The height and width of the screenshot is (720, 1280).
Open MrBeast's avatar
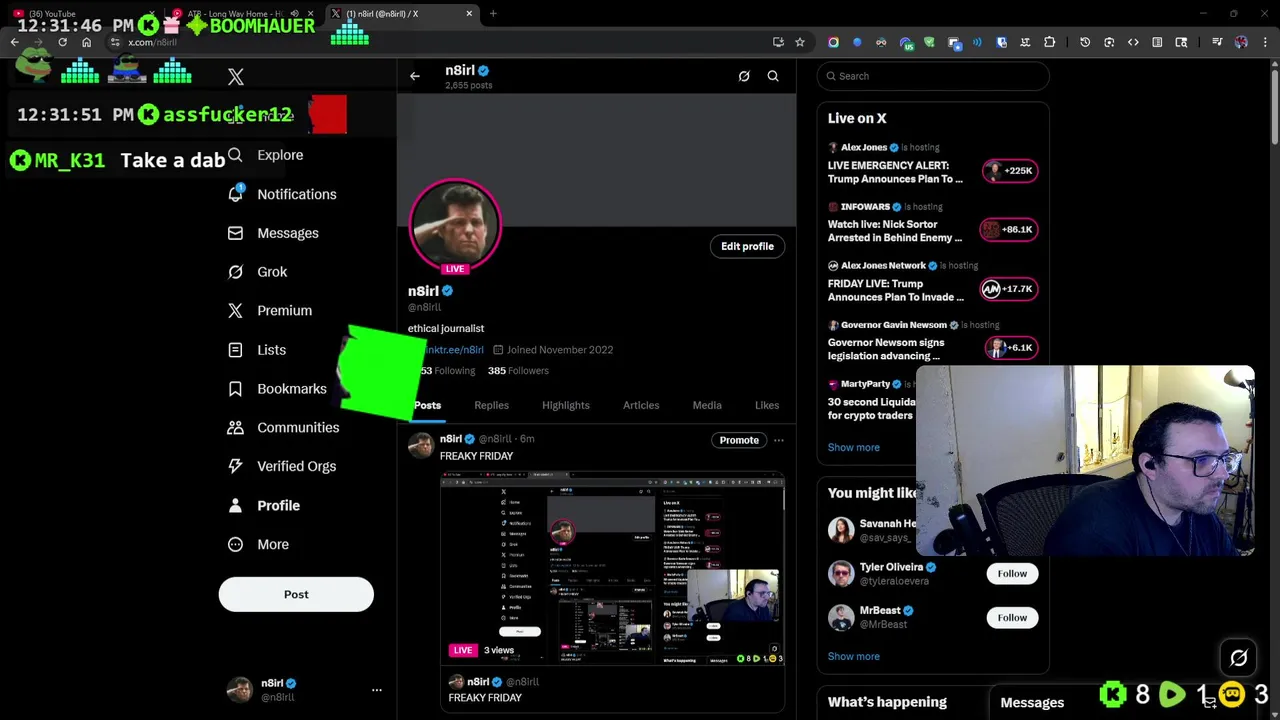pyautogui.click(x=841, y=618)
